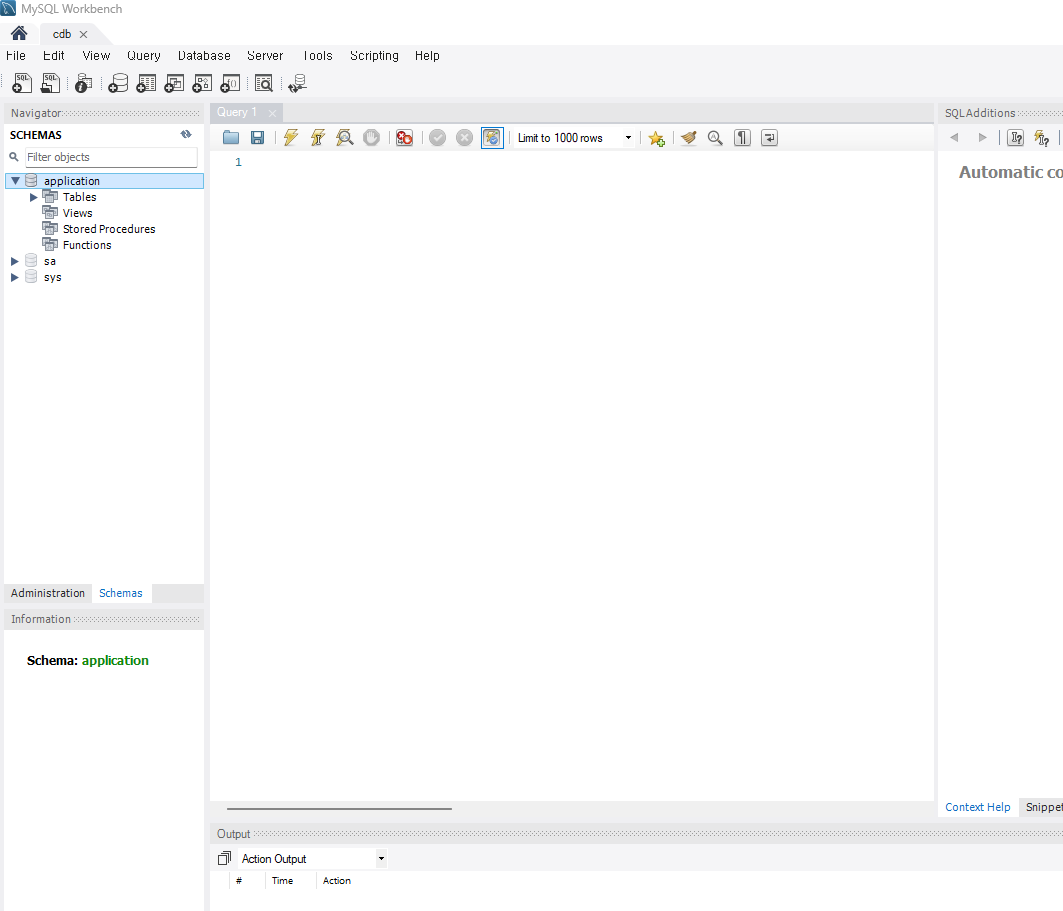The image size is (1063, 911).
Task: Open a SQL script file in new tab
Action: tap(50, 83)
